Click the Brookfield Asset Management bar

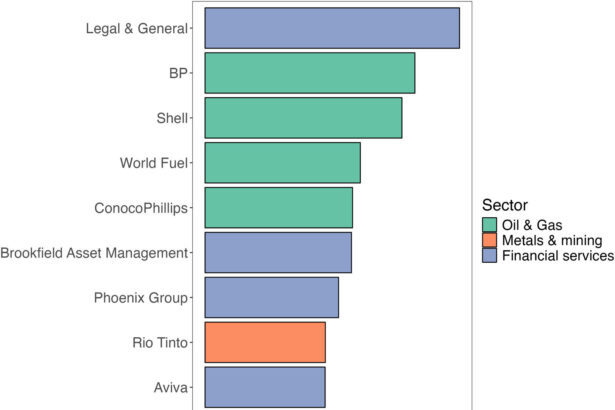278,252
